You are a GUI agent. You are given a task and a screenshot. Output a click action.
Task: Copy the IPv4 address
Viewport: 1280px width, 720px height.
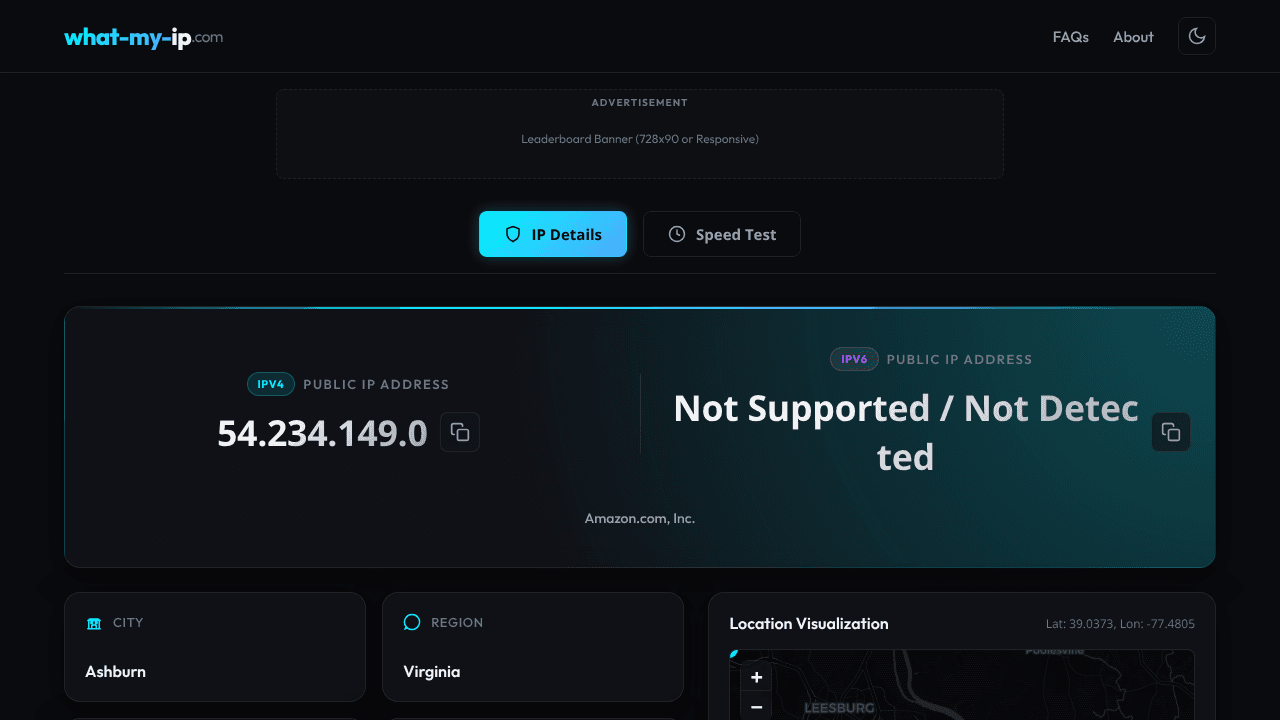(x=460, y=432)
